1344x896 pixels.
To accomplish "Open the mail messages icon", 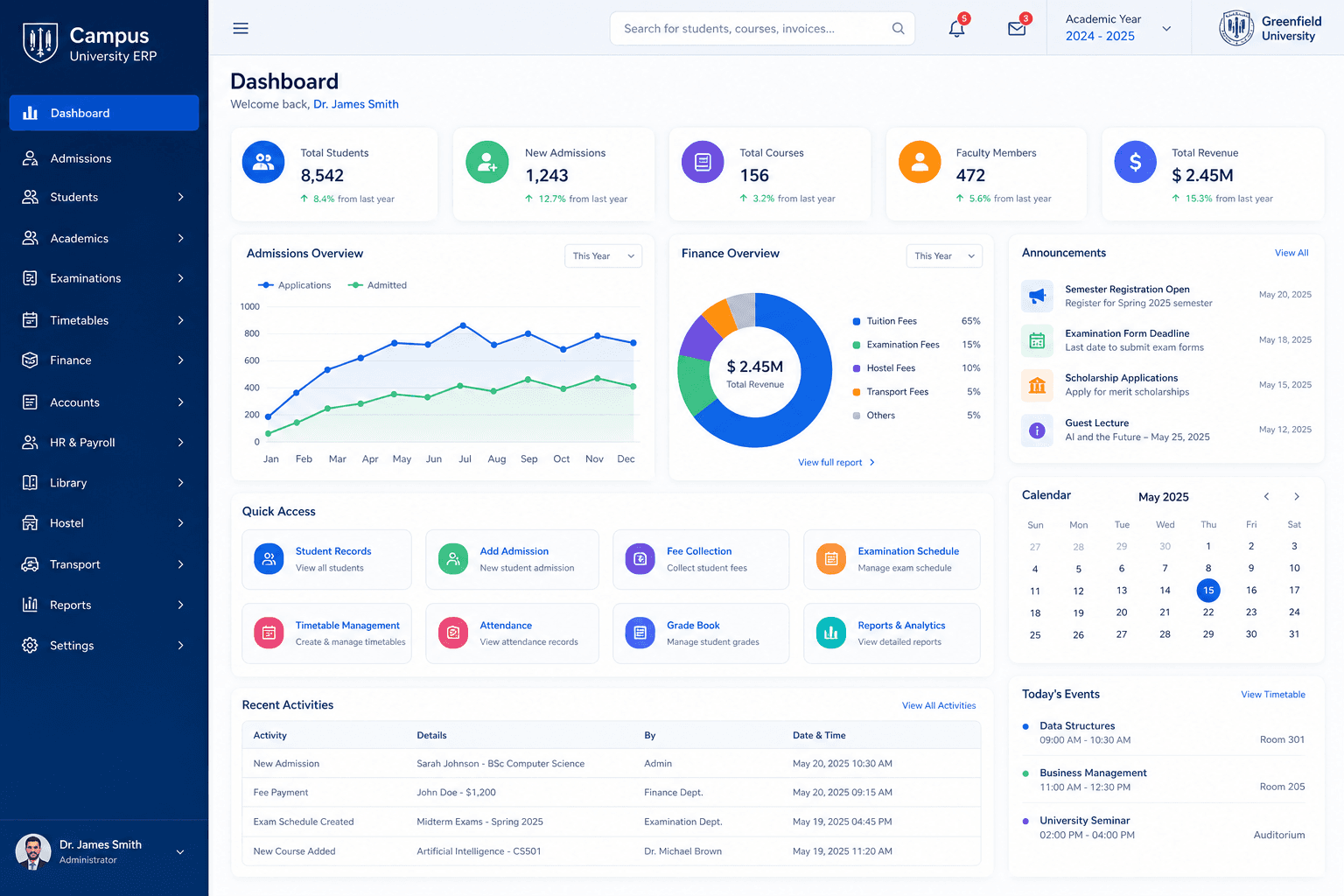I will (x=1017, y=29).
